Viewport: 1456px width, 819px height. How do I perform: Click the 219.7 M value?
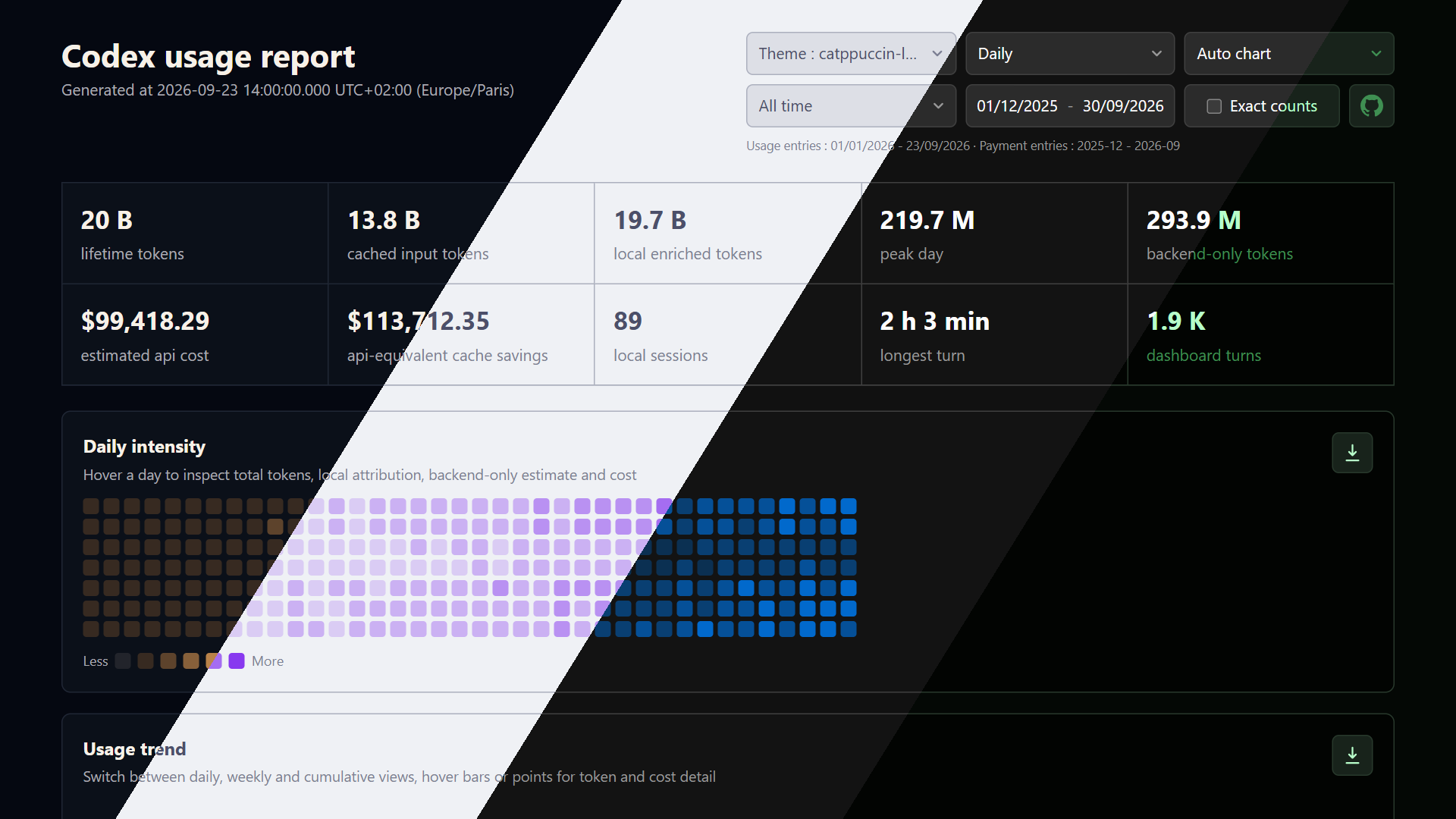tap(927, 220)
